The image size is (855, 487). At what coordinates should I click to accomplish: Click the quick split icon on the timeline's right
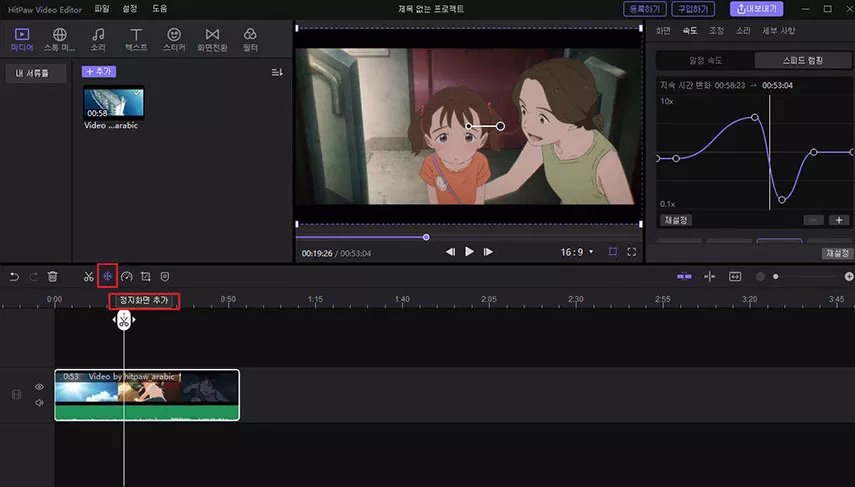(x=709, y=276)
